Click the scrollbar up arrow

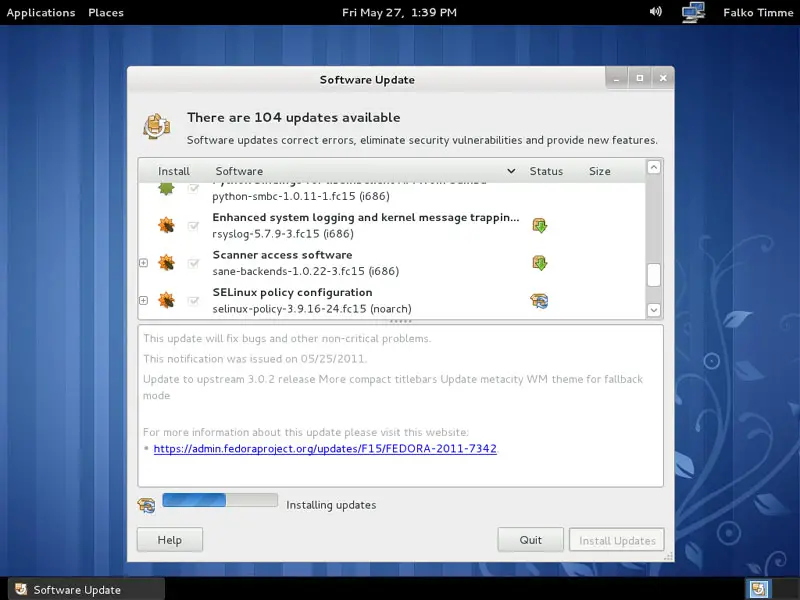tap(654, 167)
